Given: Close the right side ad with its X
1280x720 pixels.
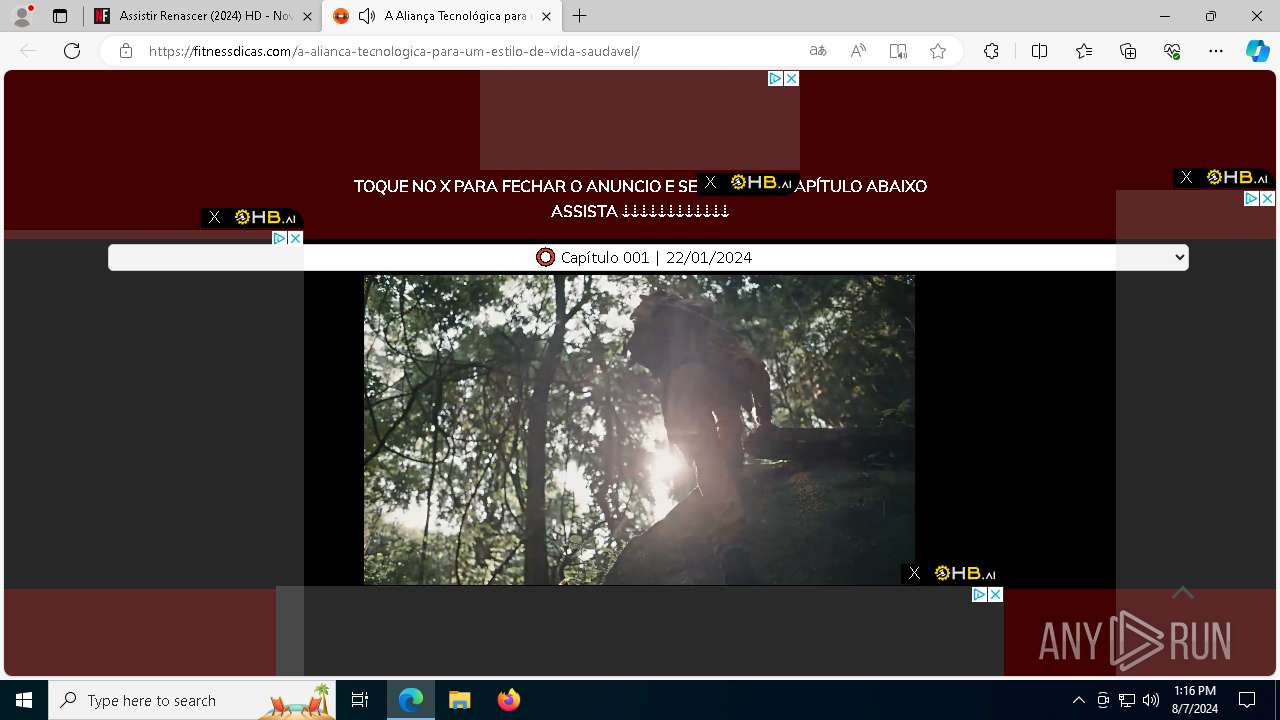Looking at the screenshot, I should coord(1267,199).
